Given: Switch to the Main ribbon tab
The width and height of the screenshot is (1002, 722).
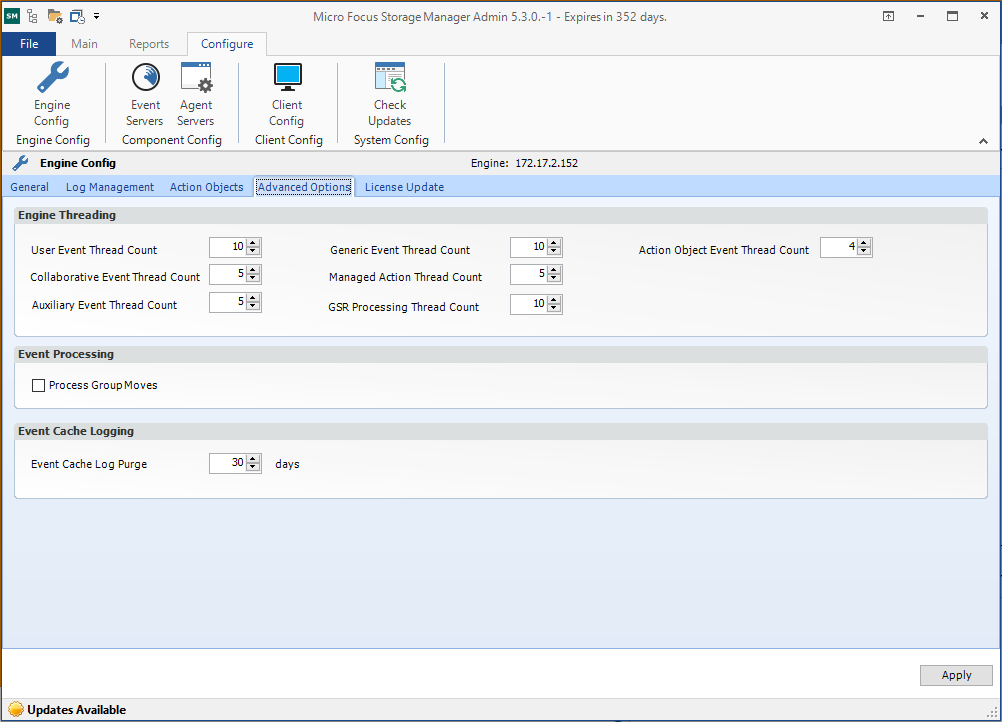Looking at the screenshot, I should pos(84,43).
